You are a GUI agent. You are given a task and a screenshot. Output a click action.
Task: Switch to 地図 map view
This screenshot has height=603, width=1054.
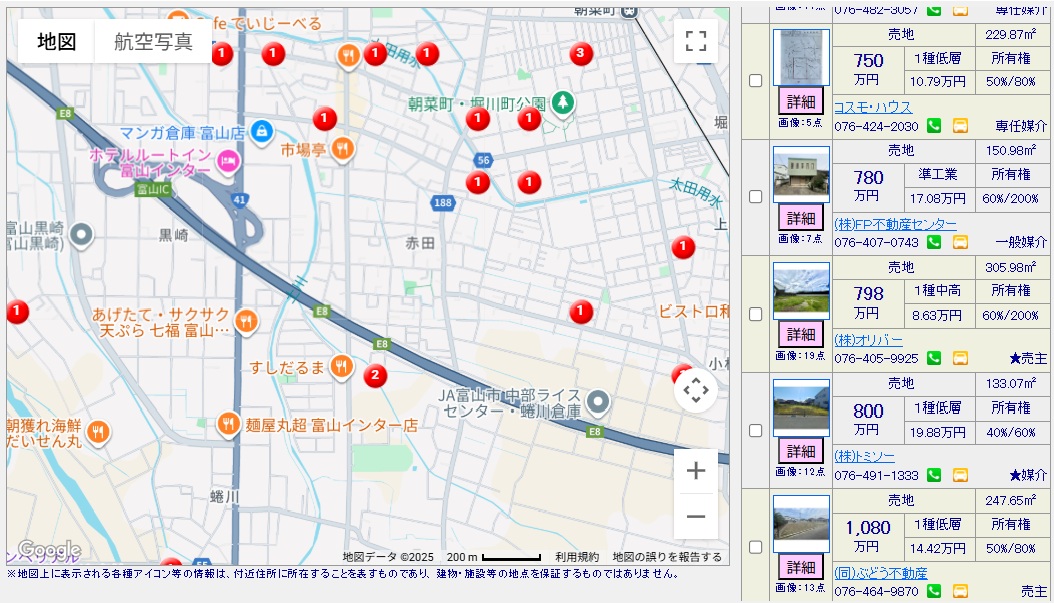(57, 42)
